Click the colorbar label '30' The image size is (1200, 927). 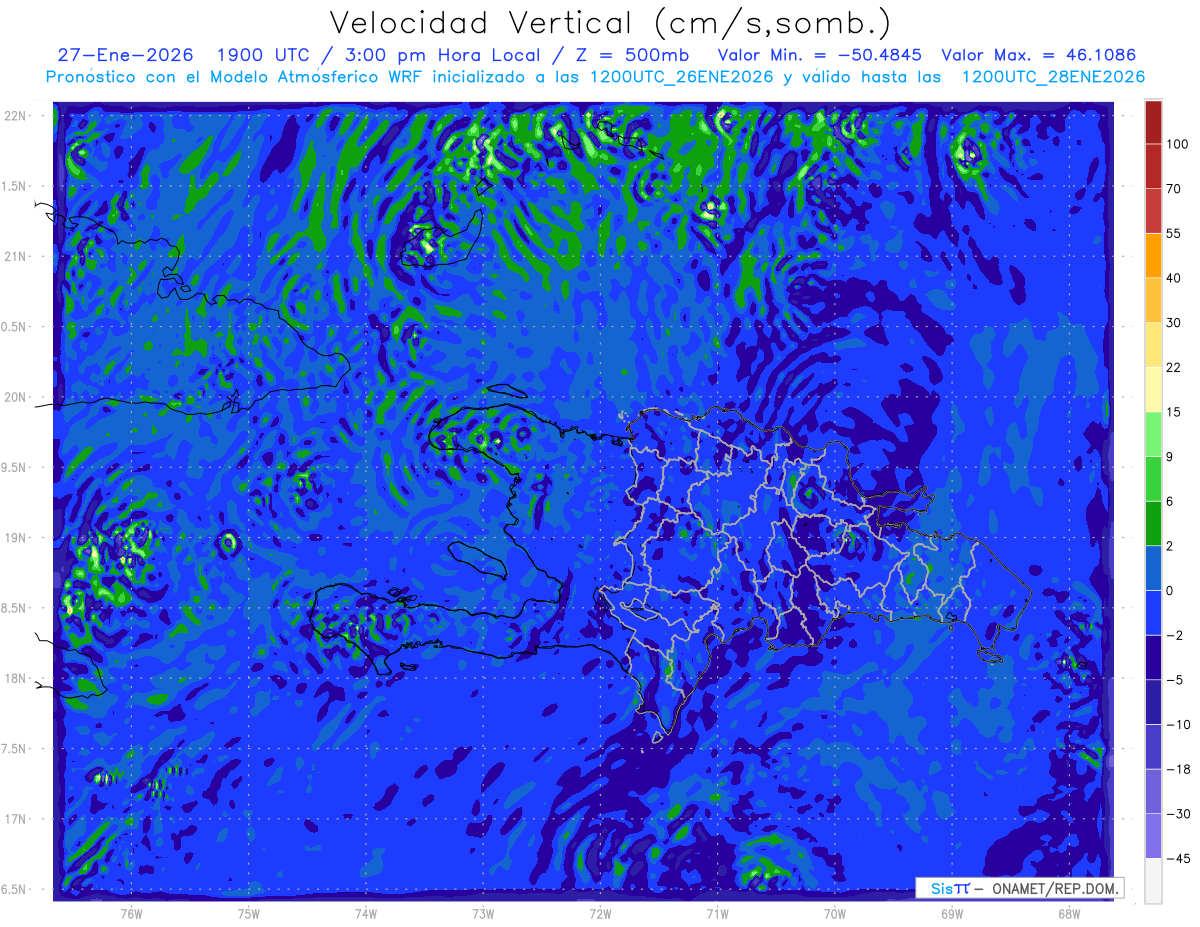tap(1174, 323)
